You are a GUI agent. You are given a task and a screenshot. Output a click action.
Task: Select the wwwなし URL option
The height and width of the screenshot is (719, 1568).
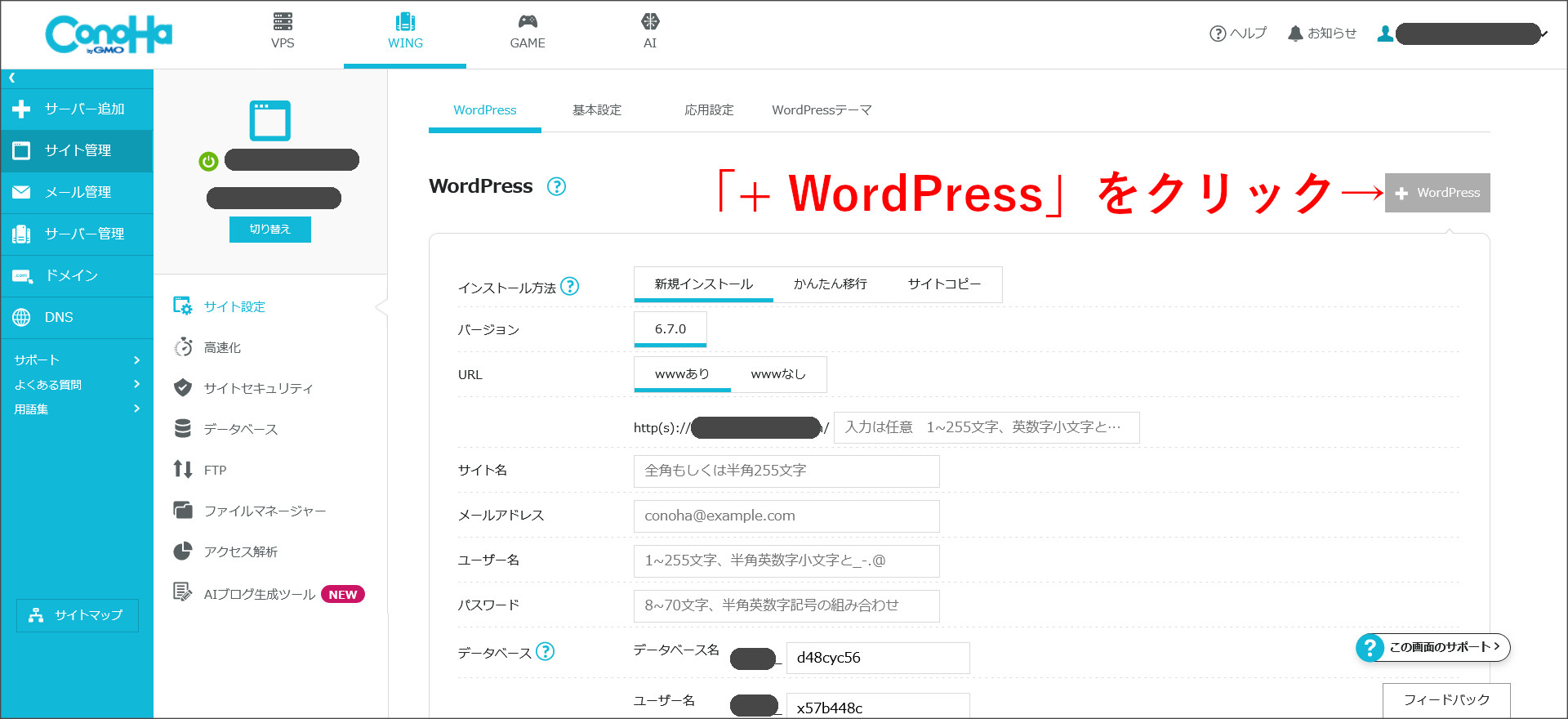(x=777, y=374)
